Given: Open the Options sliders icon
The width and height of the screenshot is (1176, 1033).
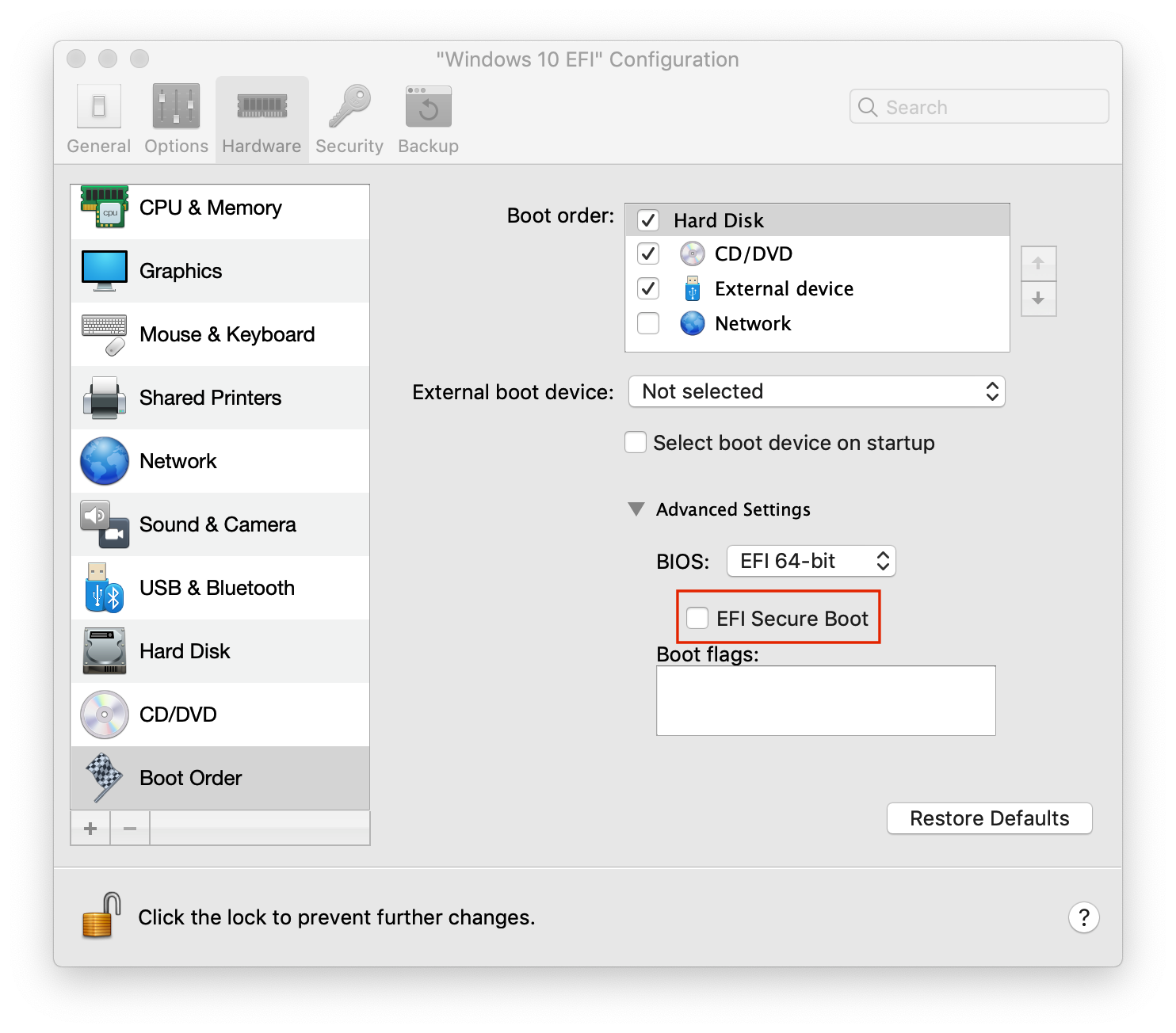Looking at the screenshot, I should [176, 106].
